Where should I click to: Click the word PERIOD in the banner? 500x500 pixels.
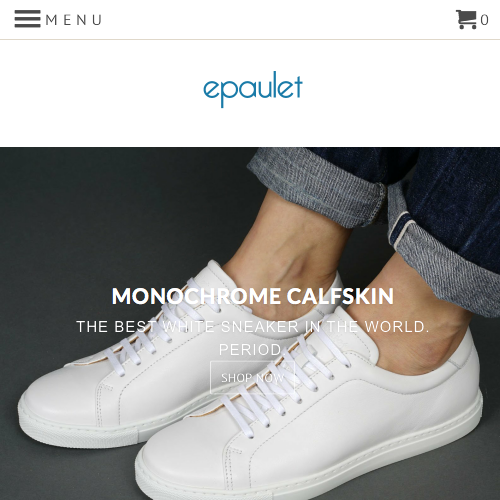[250, 350]
